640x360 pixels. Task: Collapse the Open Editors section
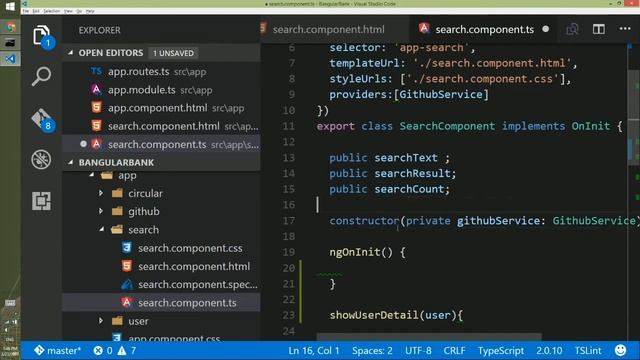tap(71, 53)
